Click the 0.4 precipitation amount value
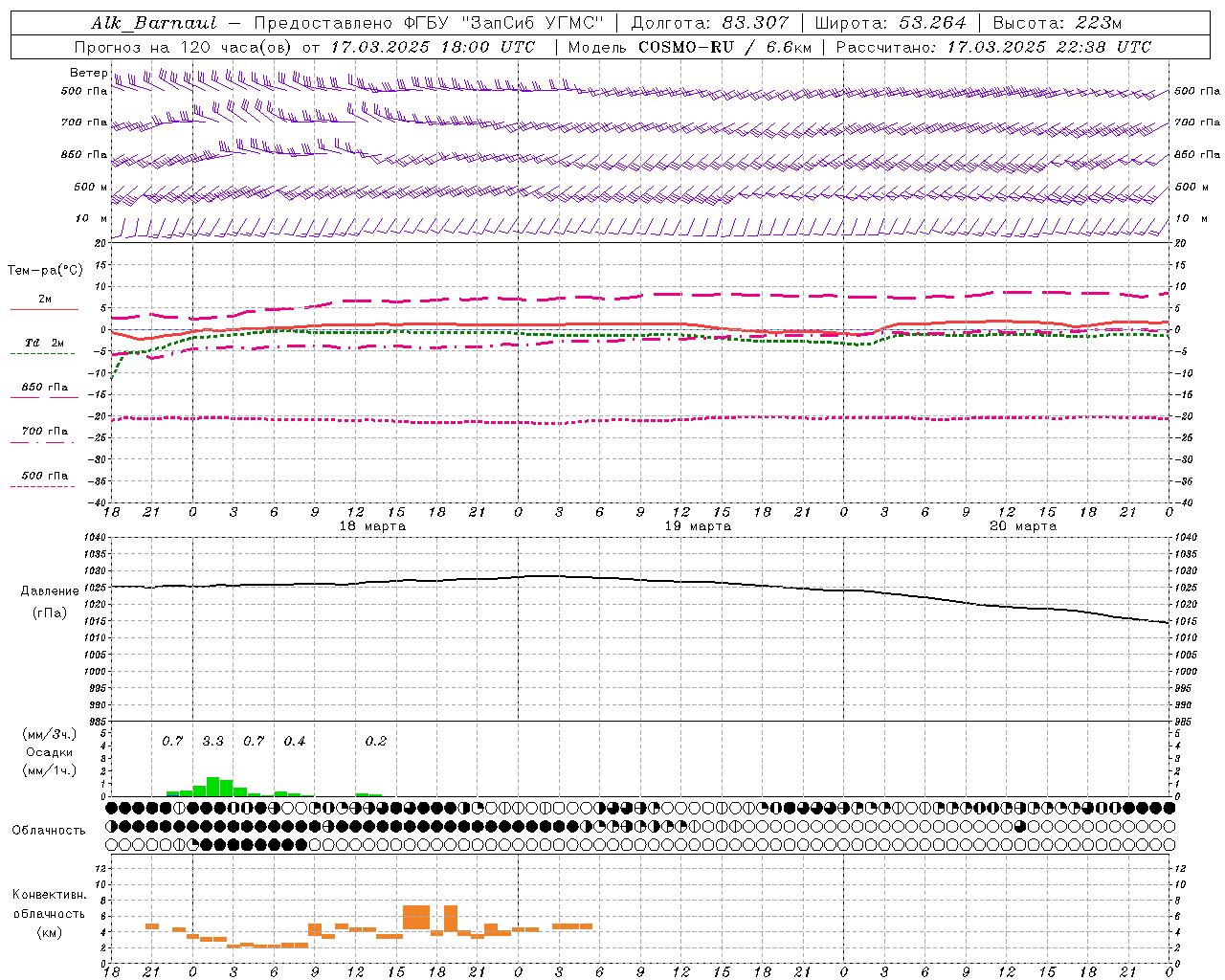This screenshot has width=1225, height=980. pyautogui.click(x=295, y=742)
